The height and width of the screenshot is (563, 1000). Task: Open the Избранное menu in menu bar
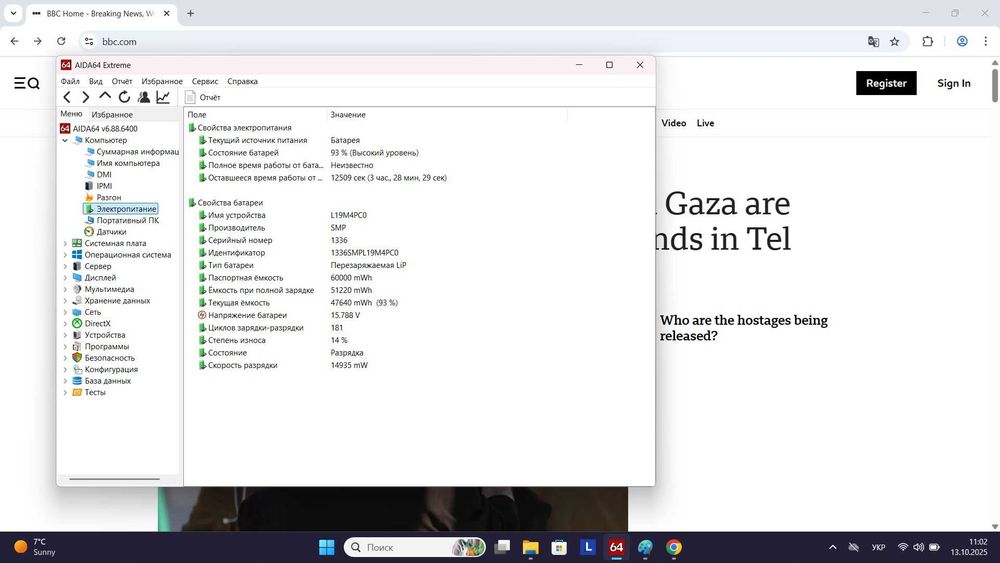(162, 81)
